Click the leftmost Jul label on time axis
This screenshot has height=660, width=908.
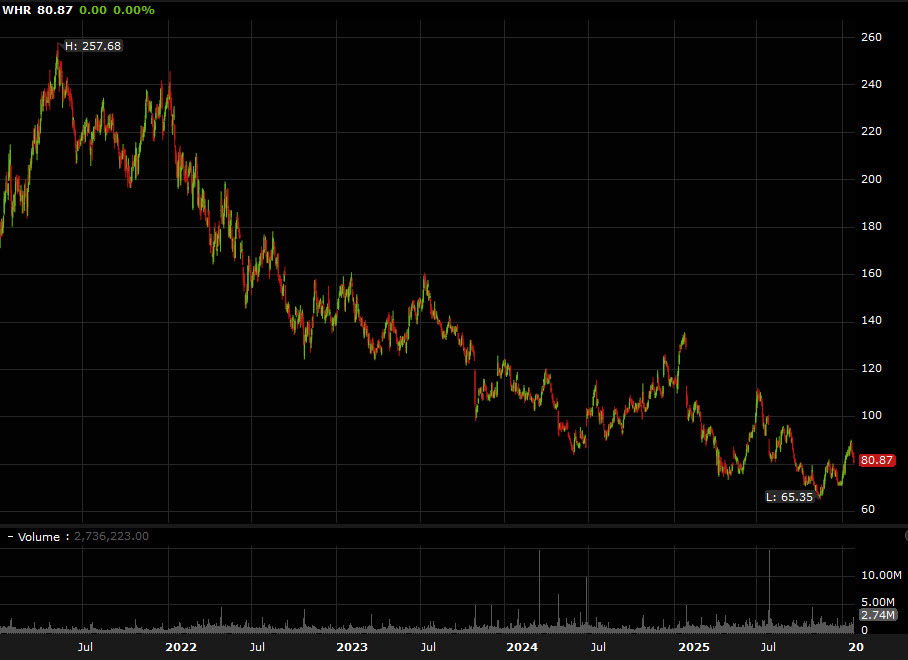coord(85,647)
